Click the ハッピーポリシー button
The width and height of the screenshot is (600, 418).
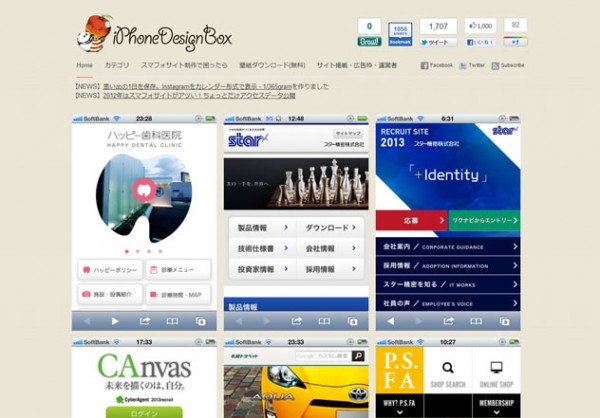click(x=110, y=270)
